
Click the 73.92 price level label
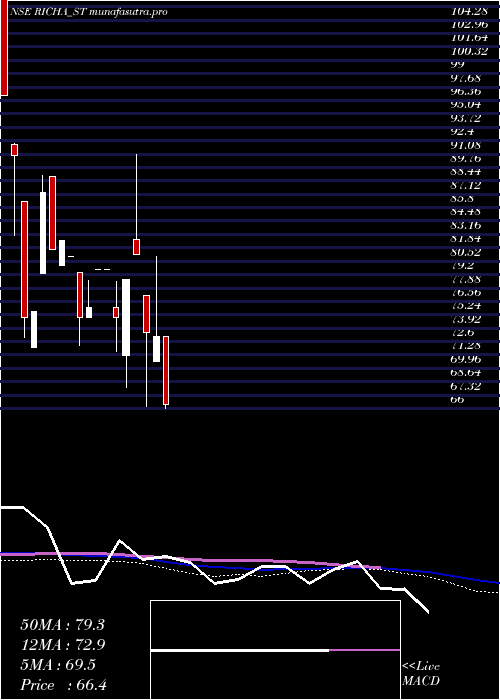point(466,319)
